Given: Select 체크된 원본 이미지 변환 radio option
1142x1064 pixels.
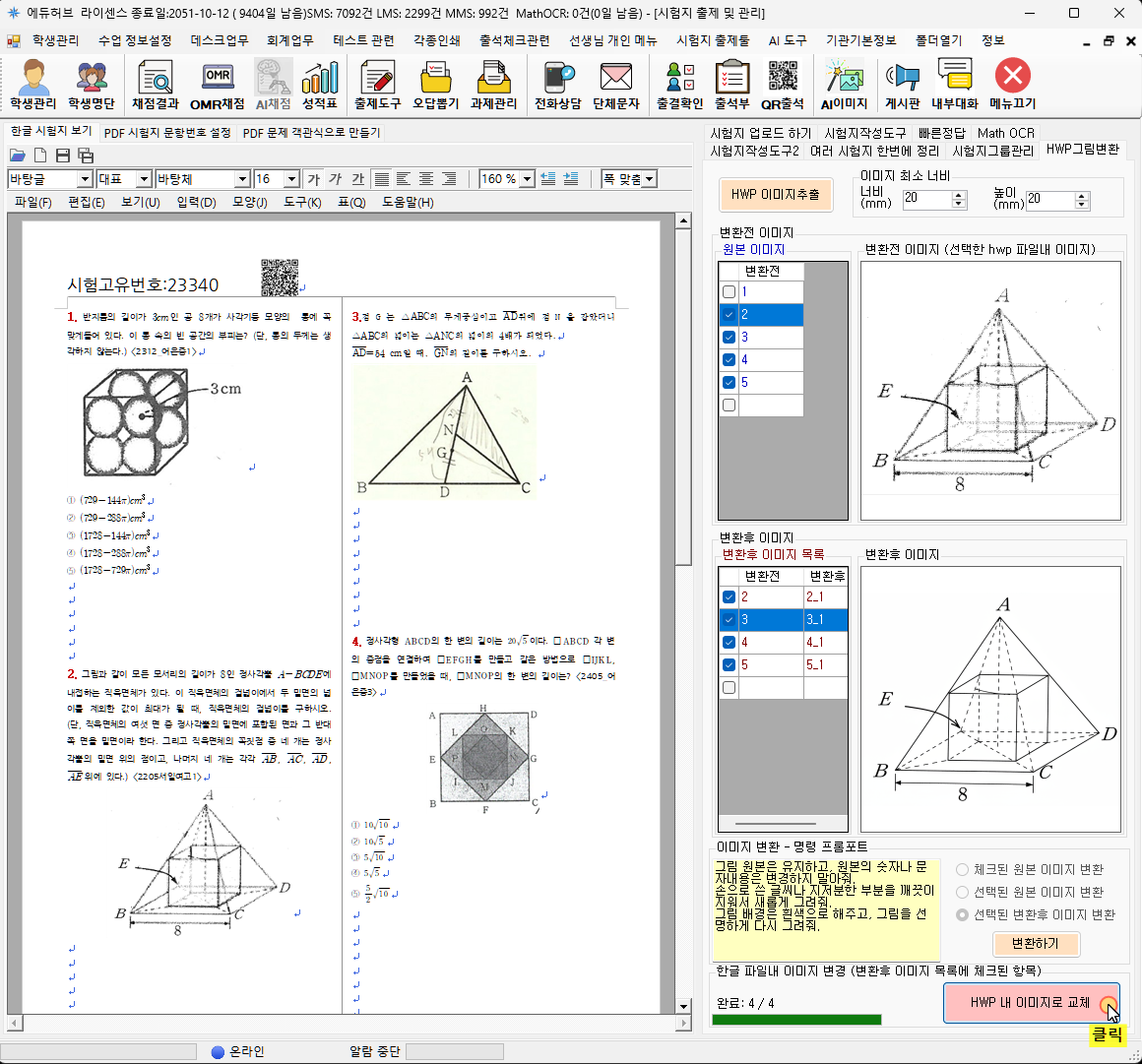Looking at the screenshot, I should pos(962,870).
